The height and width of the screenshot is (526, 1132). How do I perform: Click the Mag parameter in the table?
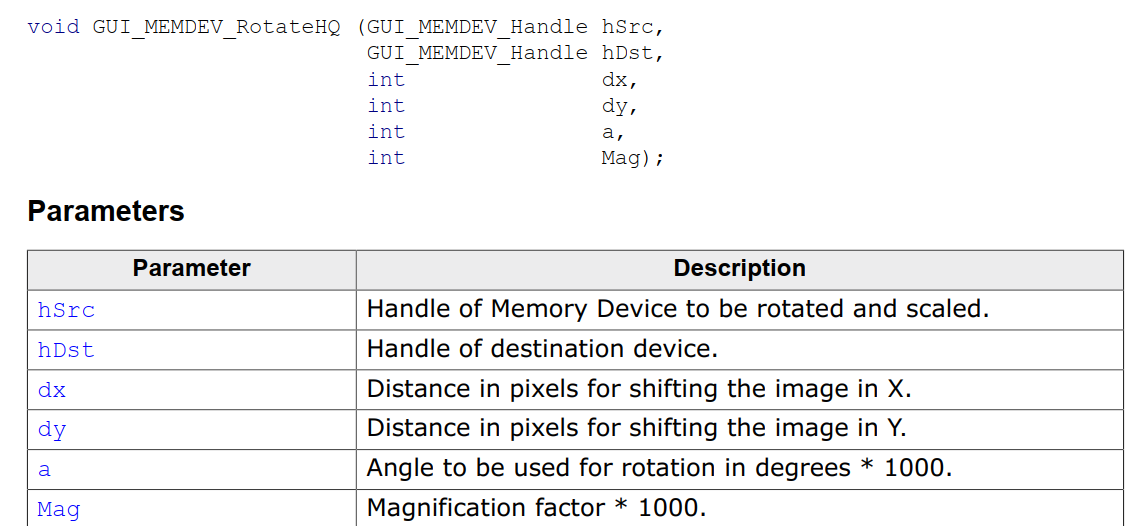coord(58,510)
